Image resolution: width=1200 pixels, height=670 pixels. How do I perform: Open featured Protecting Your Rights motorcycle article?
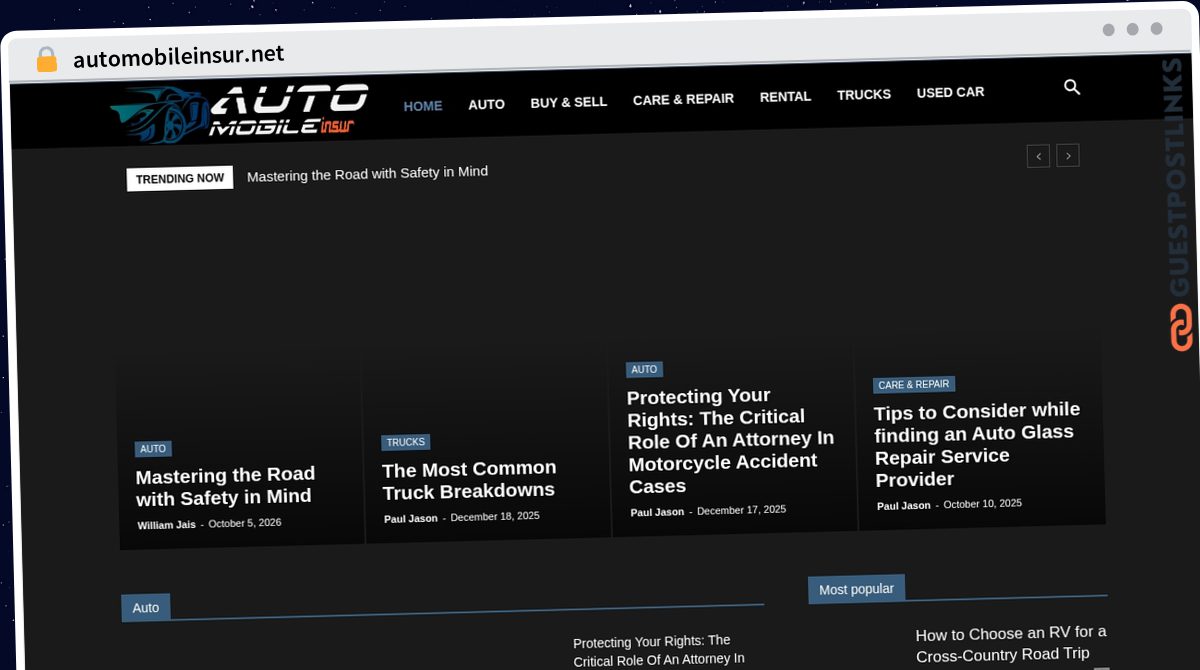click(x=730, y=441)
